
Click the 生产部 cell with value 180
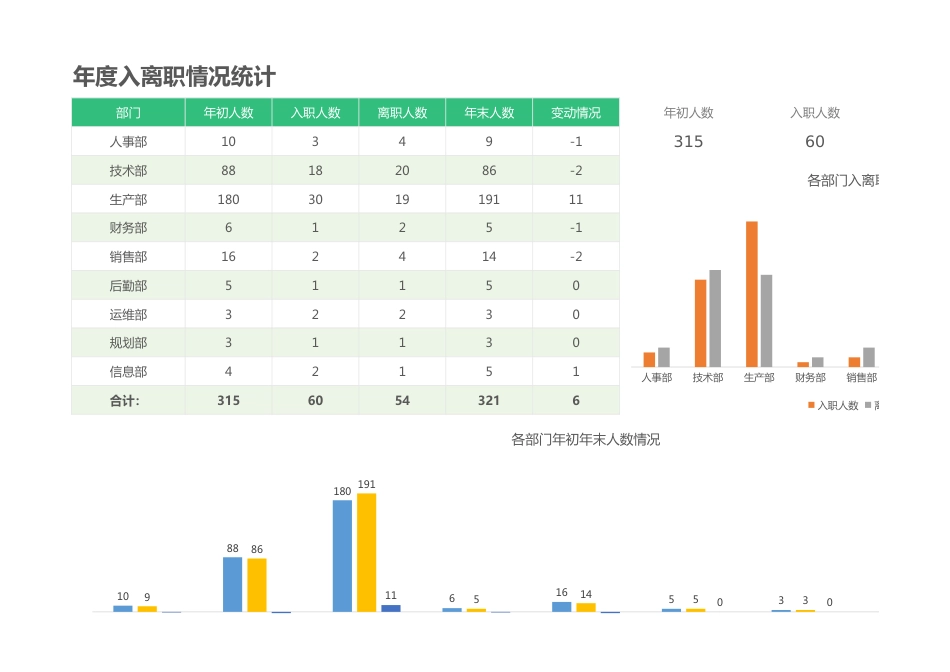[x=228, y=199]
